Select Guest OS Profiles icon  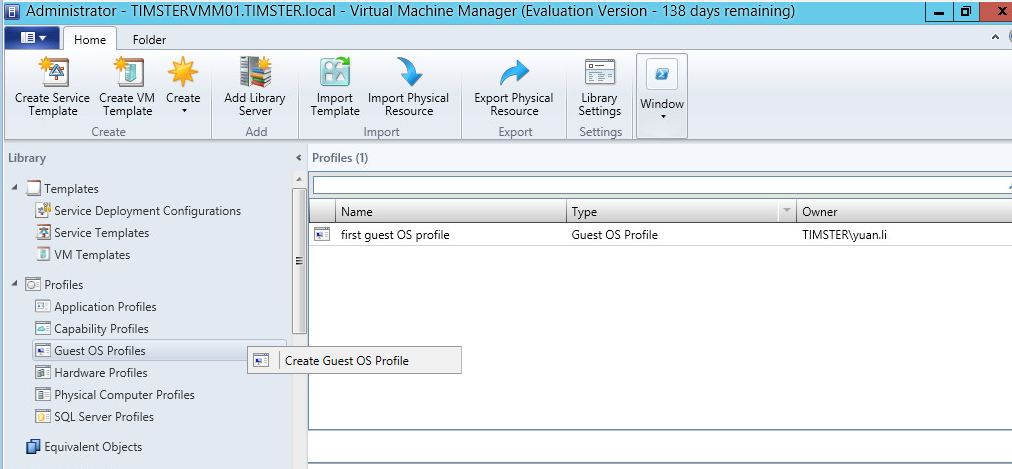[43, 350]
